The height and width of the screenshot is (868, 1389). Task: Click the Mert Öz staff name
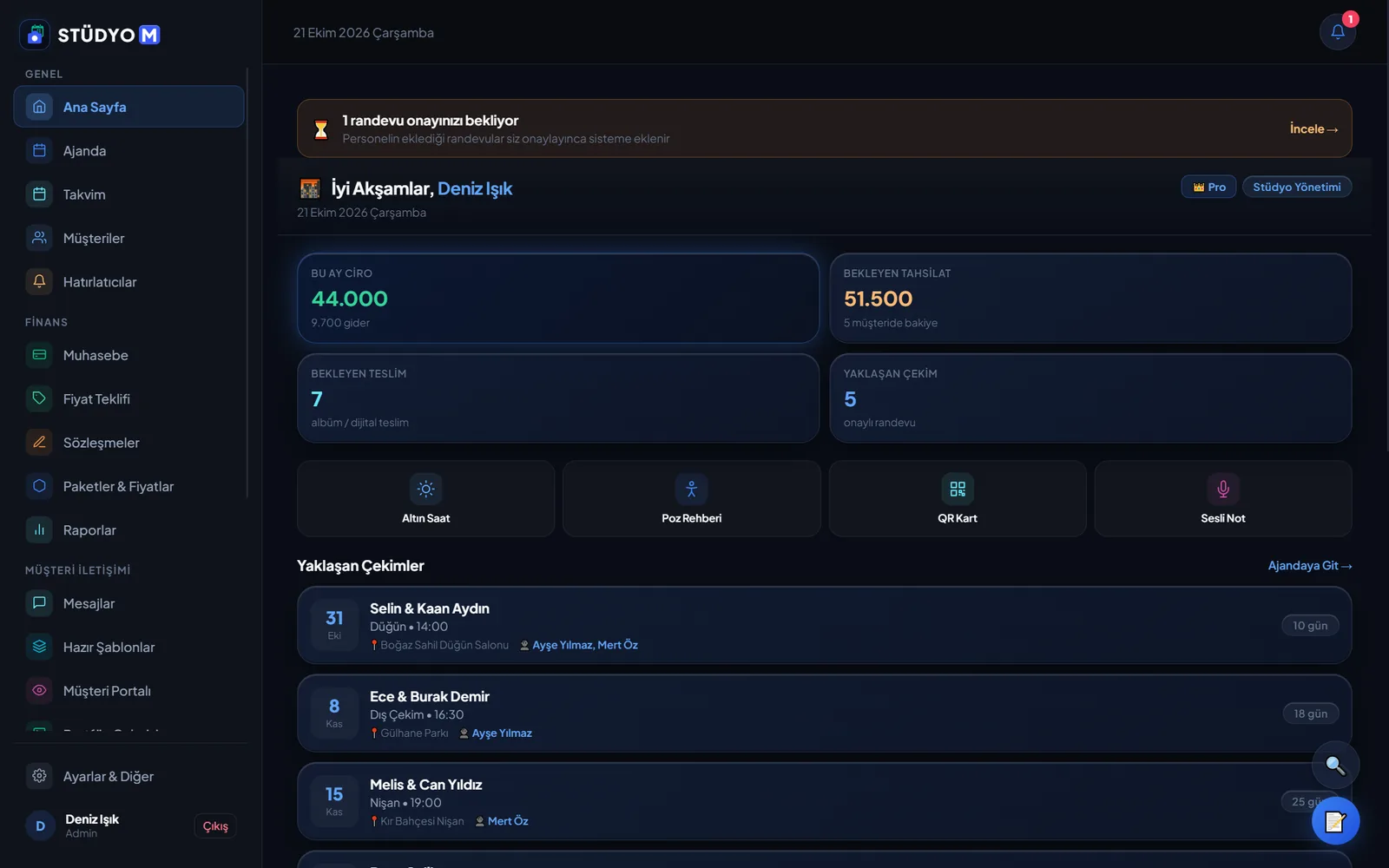coord(508,821)
